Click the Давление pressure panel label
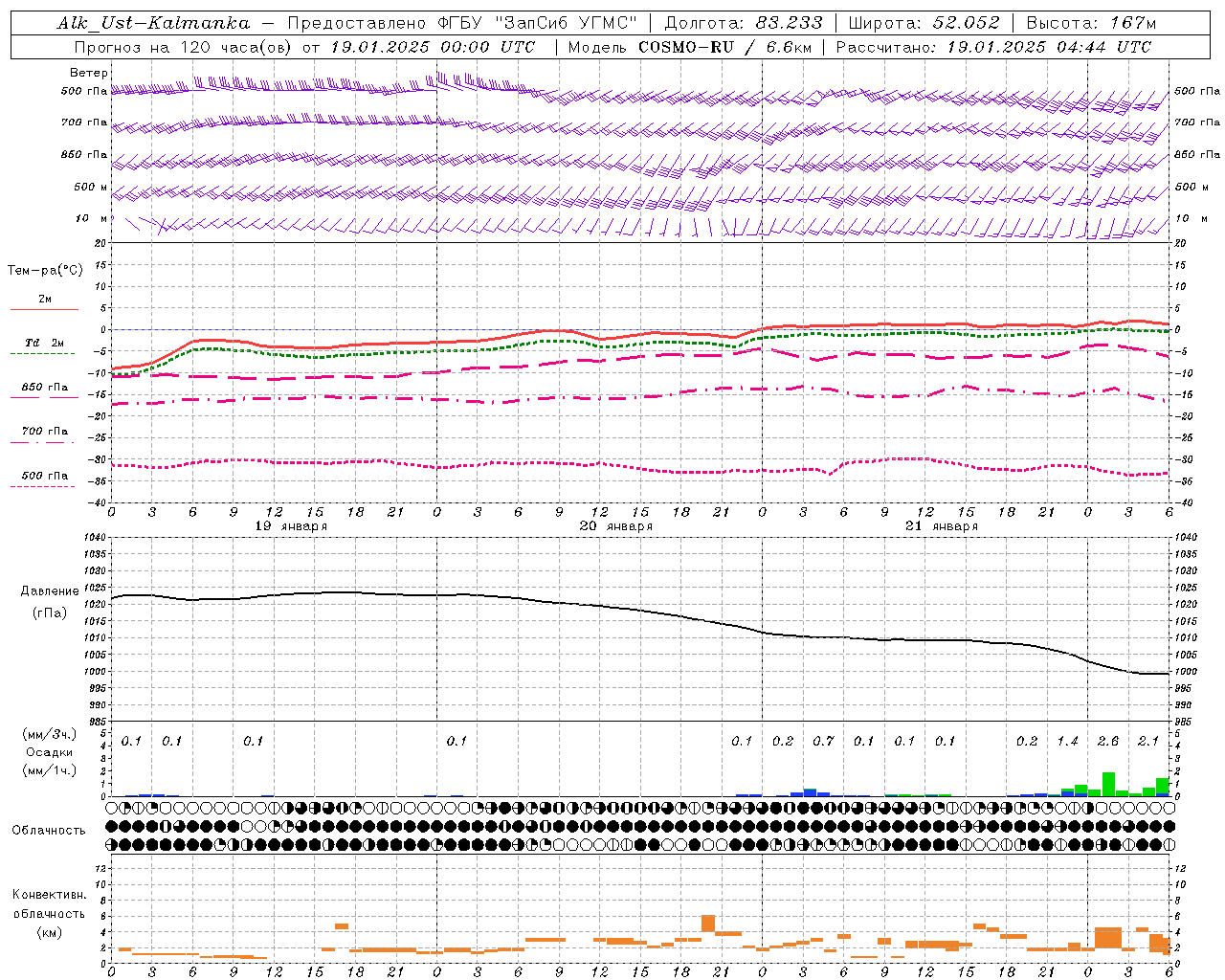 coord(50,591)
